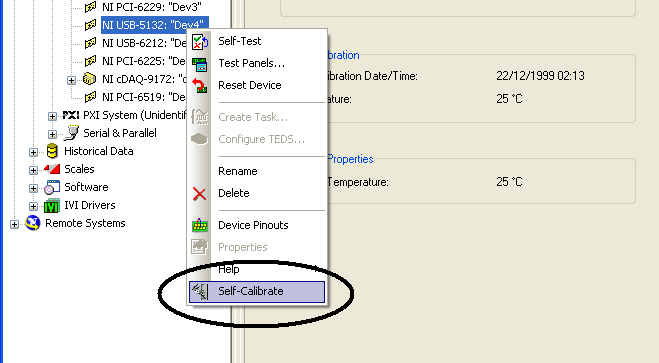659x363 pixels.
Task: Expand the PXI System node
Action: pos(52,116)
